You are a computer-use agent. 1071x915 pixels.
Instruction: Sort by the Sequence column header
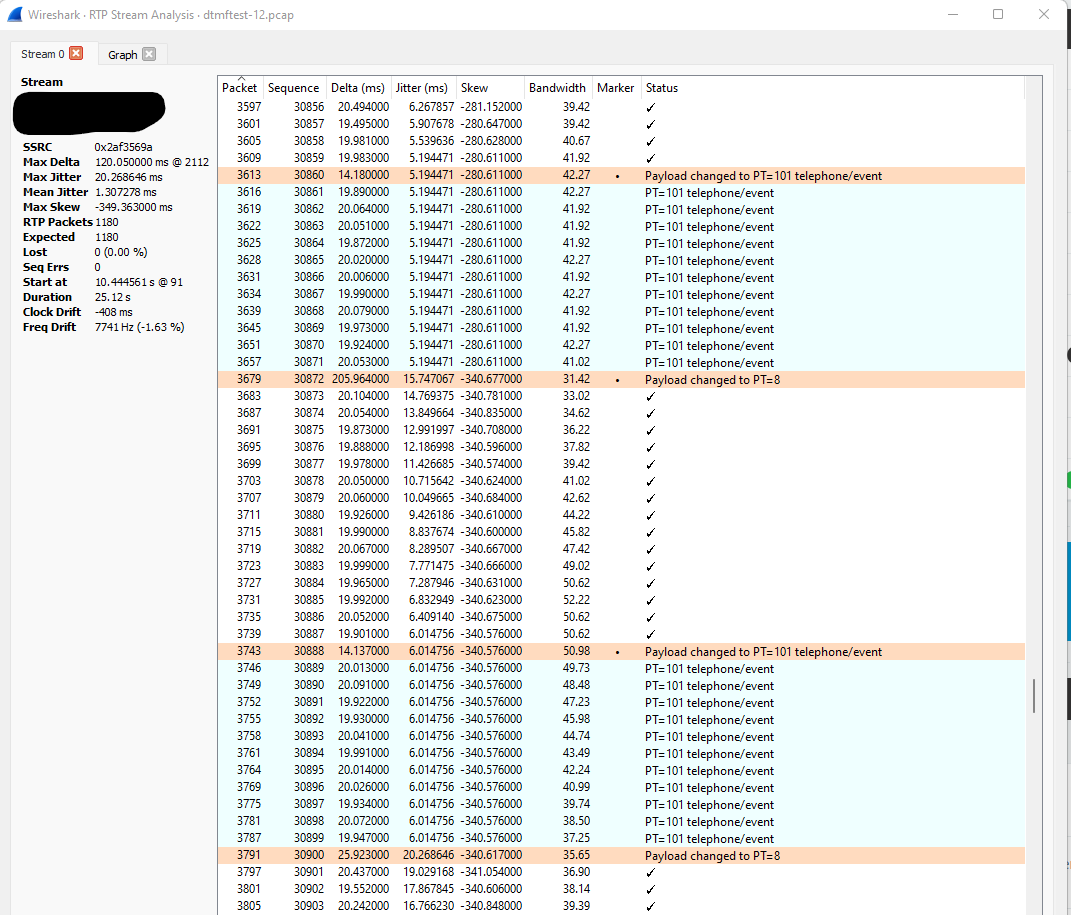(x=293, y=87)
